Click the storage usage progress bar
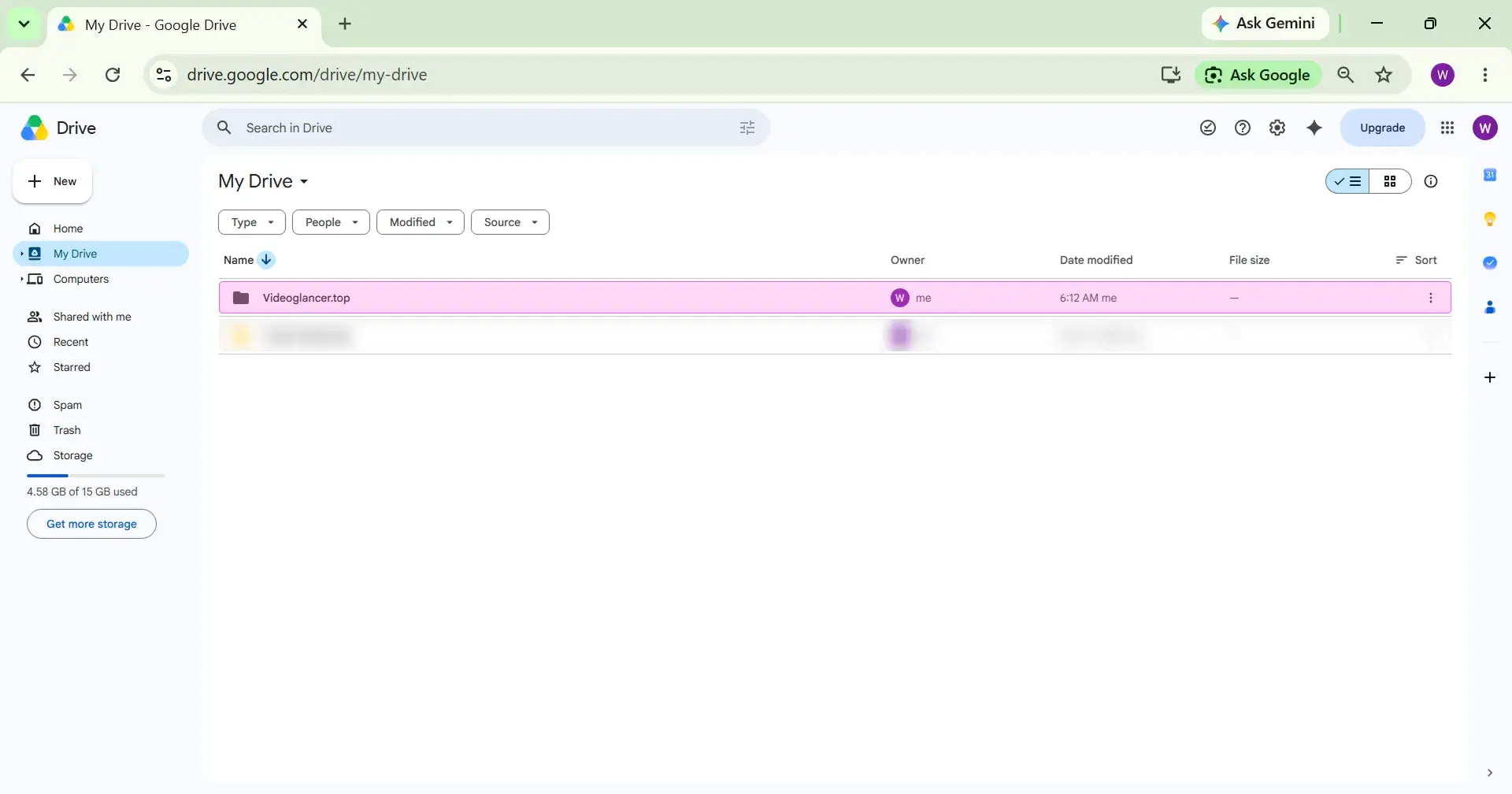The height and width of the screenshot is (794, 1512). point(95,476)
